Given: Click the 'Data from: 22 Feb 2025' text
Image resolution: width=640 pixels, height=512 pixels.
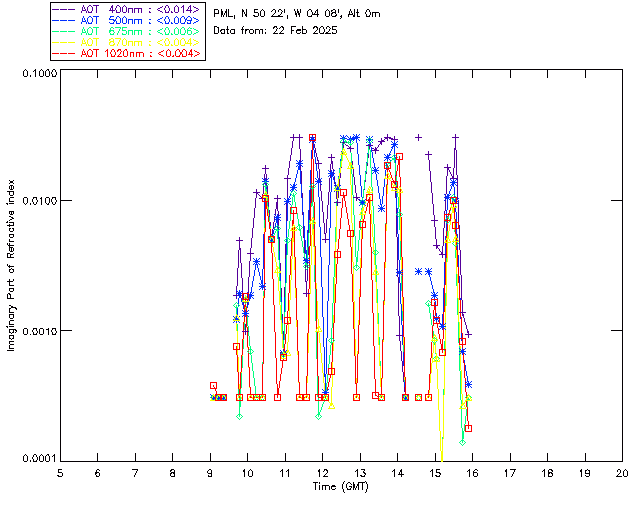Looking at the screenshot, I should [276, 31].
